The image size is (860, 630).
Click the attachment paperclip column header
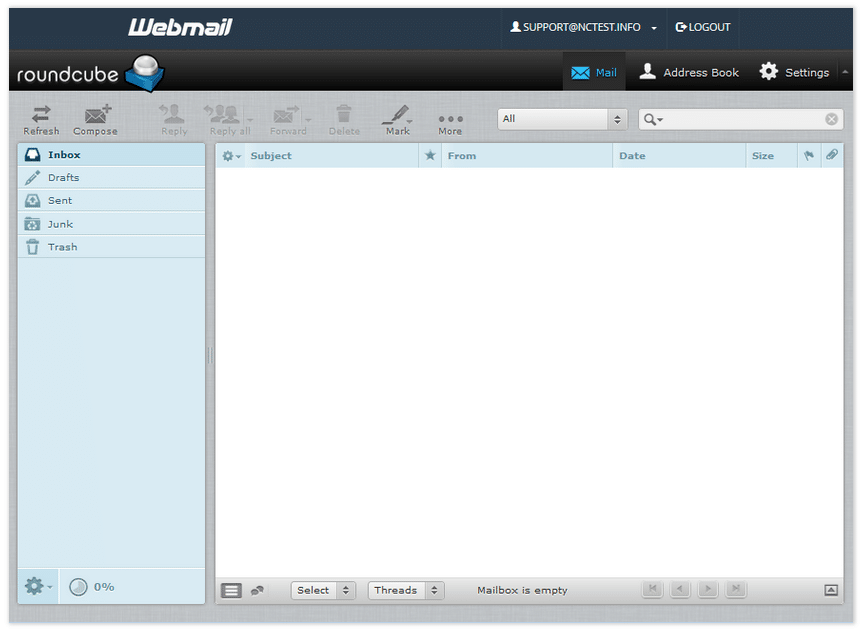click(831, 155)
